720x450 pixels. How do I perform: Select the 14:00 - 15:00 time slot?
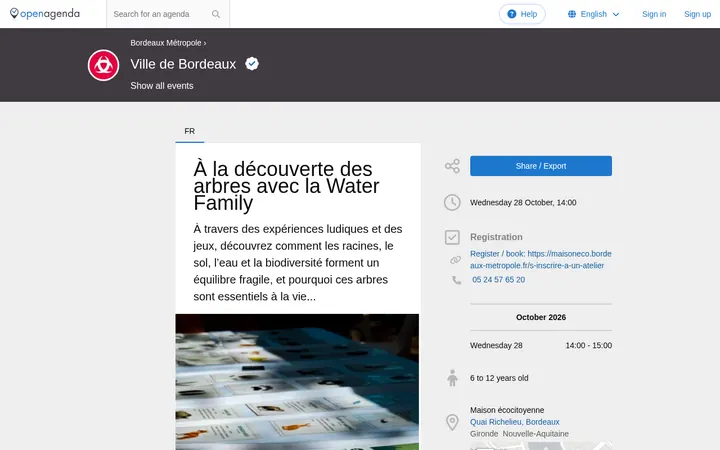[x=589, y=345]
